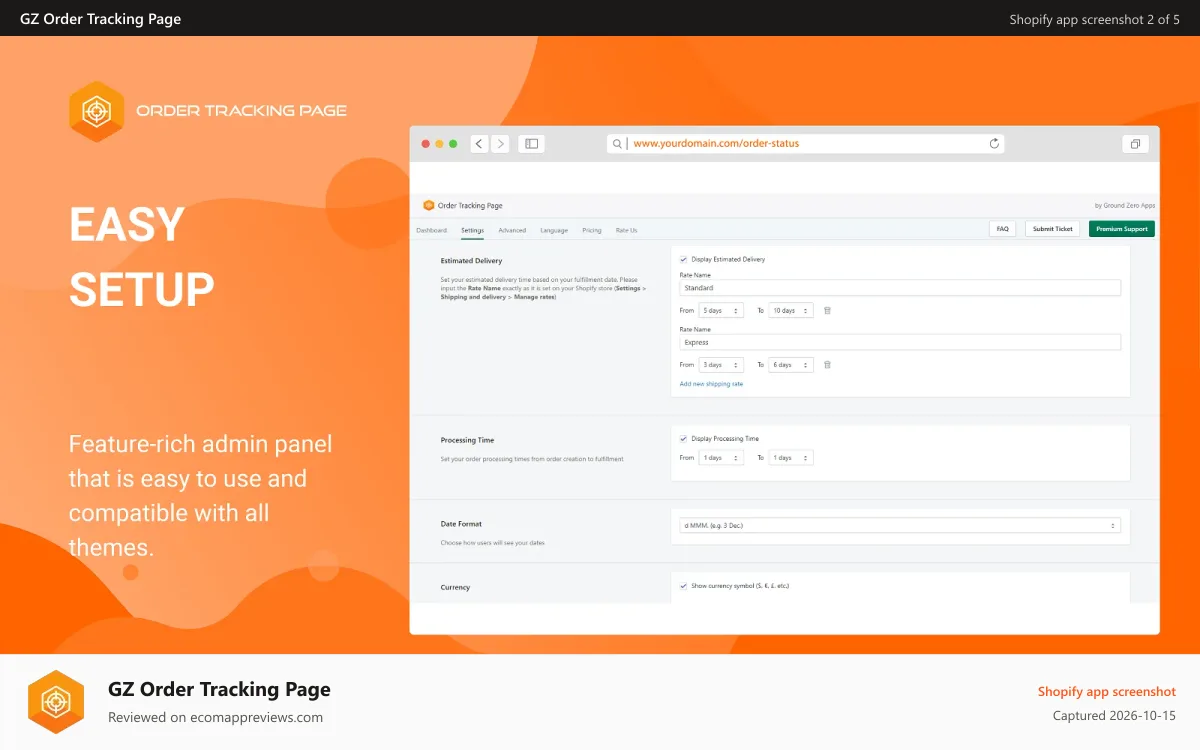Click the green Premium Support button
The height and width of the screenshot is (750, 1200).
[1122, 229]
